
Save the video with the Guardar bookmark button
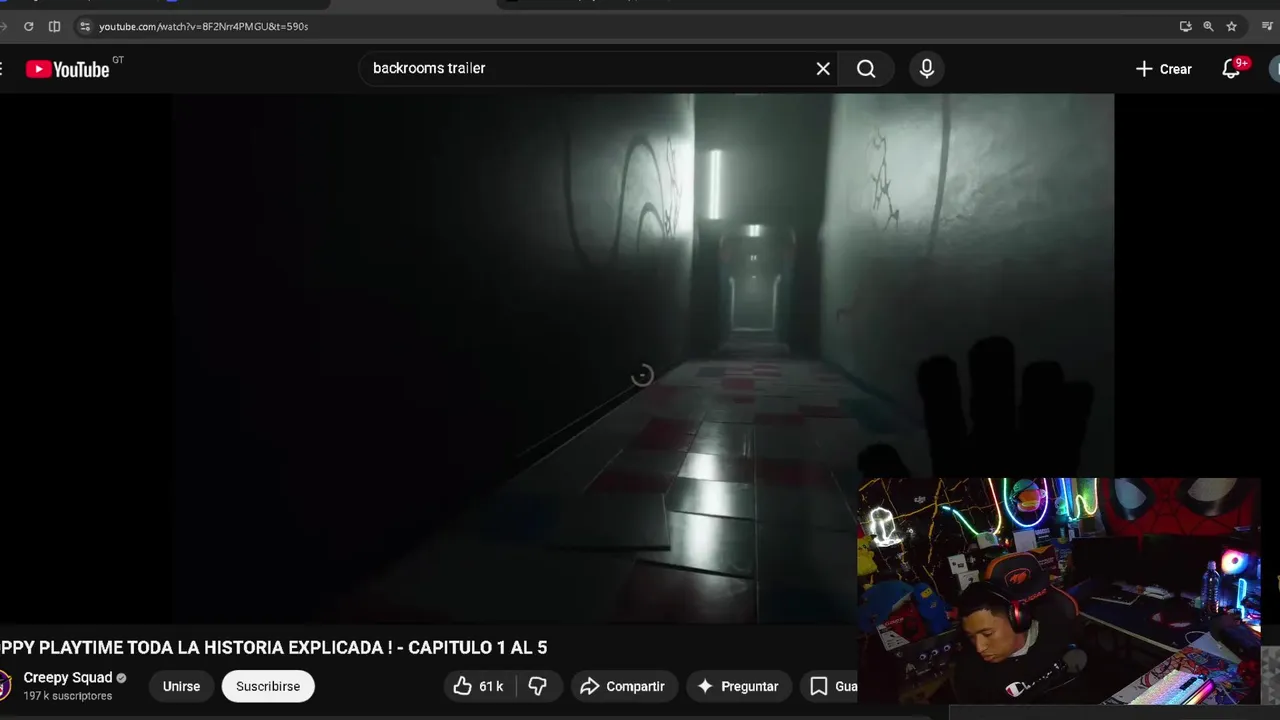pyautogui.click(x=830, y=686)
